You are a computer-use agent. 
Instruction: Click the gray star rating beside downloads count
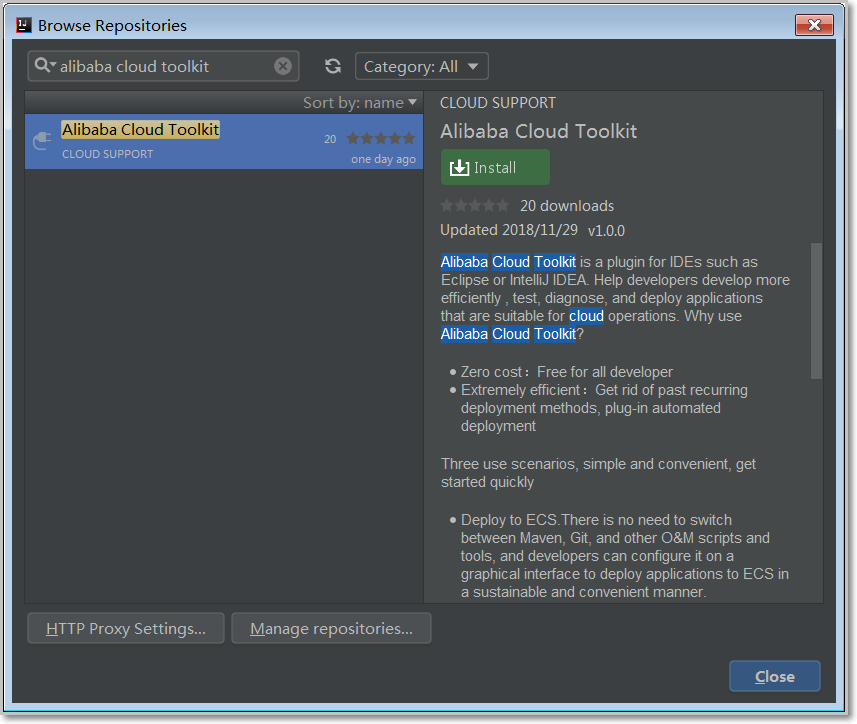pyautogui.click(x=475, y=206)
